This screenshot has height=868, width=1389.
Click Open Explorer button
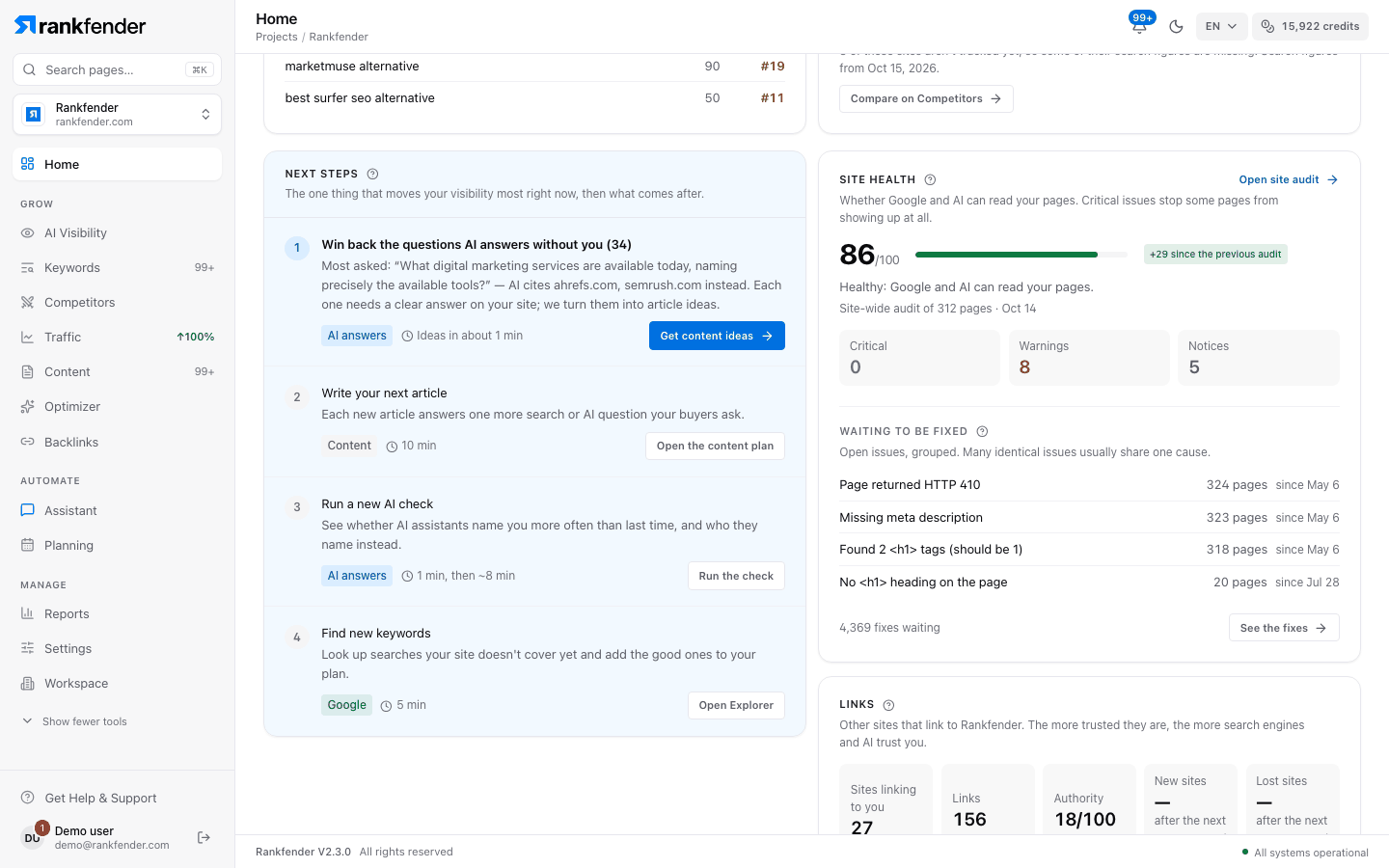click(x=736, y=705)
